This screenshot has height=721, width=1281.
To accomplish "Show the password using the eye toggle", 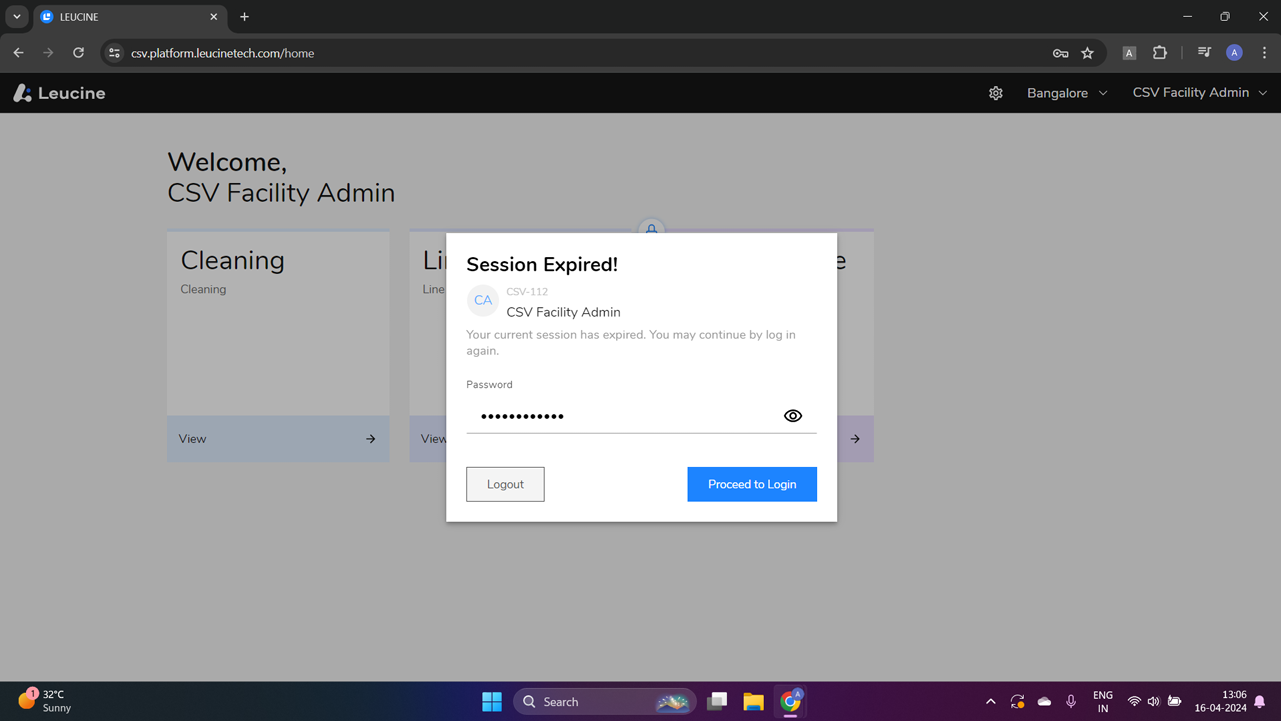I will pos(792,415).
